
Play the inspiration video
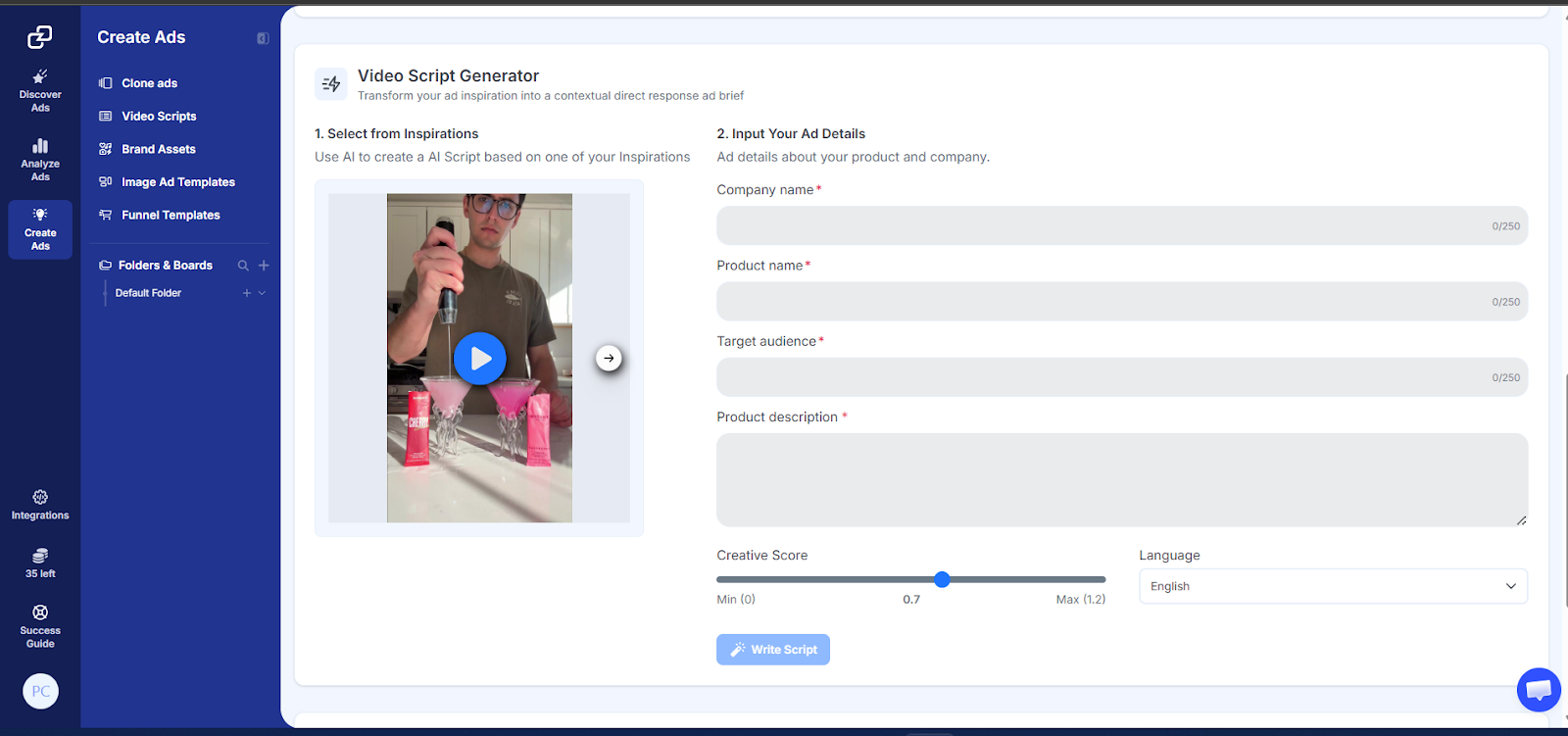coord(479,359)
